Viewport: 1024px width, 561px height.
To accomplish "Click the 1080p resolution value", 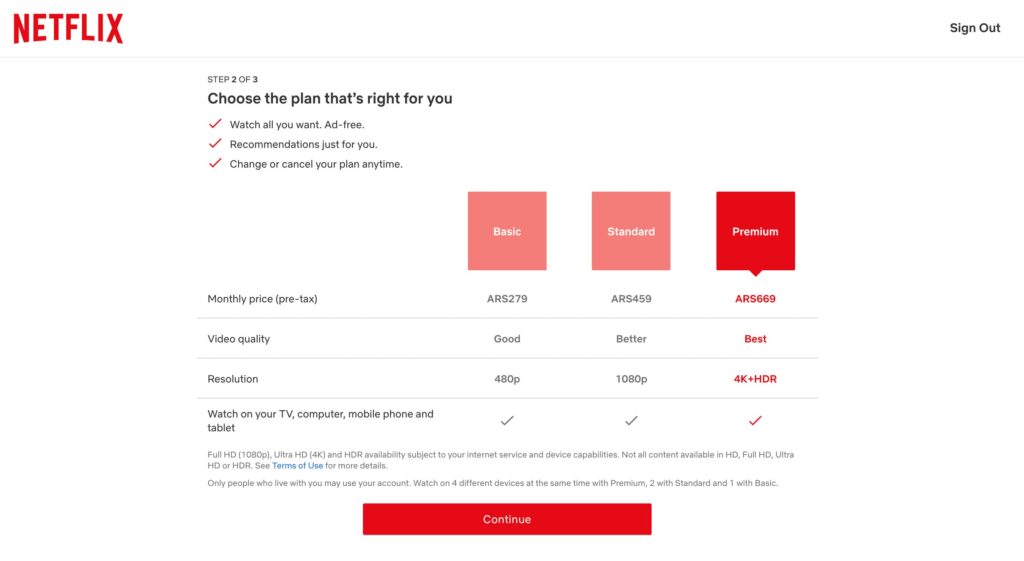I will 631,379.
